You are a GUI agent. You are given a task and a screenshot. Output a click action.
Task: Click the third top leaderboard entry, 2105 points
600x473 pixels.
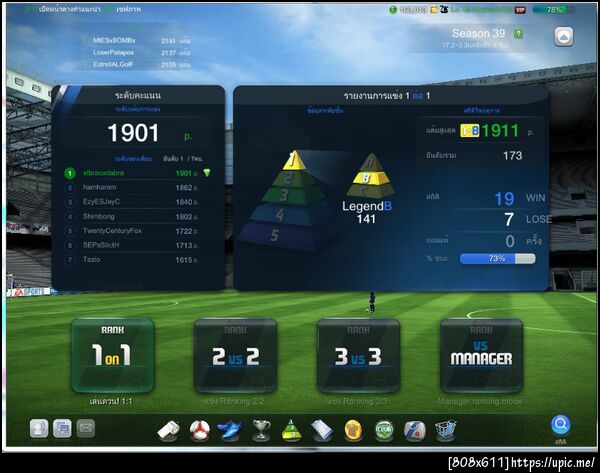click(136, 64)
